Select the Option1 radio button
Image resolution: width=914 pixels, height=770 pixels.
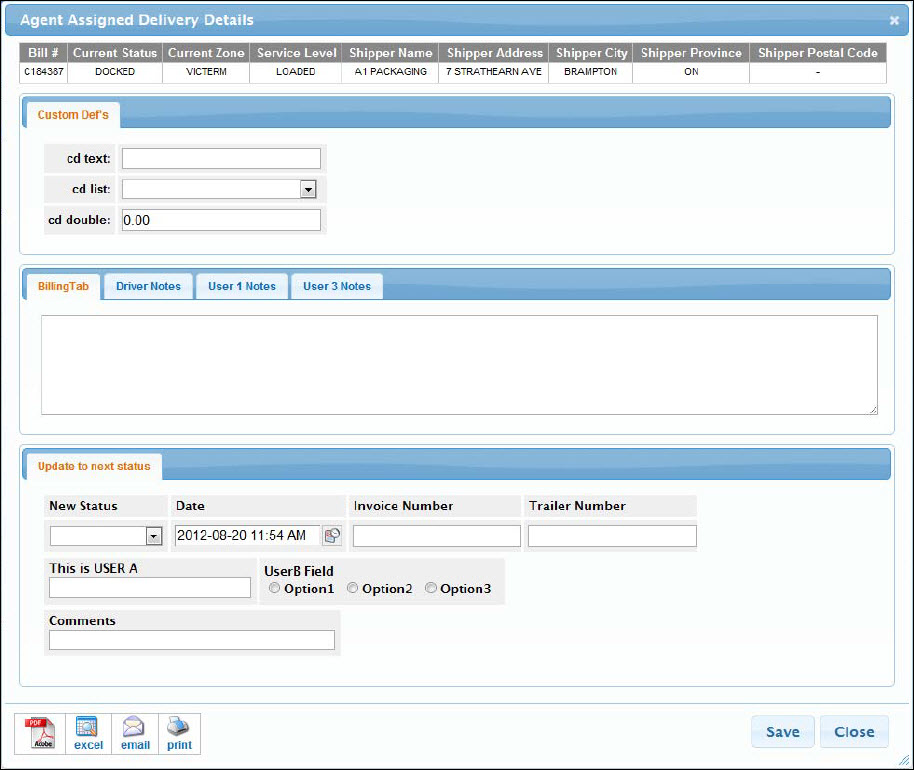pos(275,589)
